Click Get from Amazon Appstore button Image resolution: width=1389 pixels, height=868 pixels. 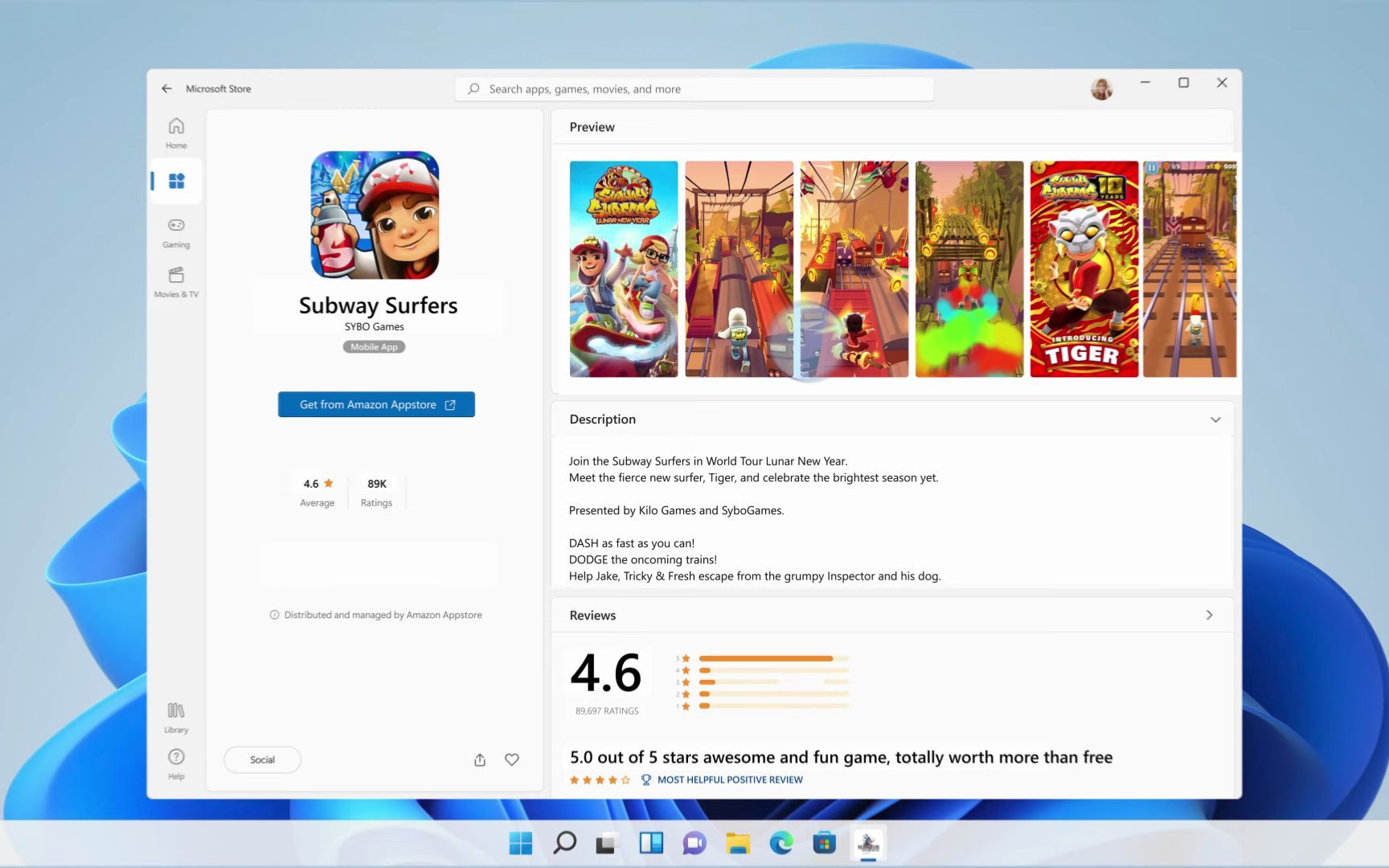tap(376, 404)
